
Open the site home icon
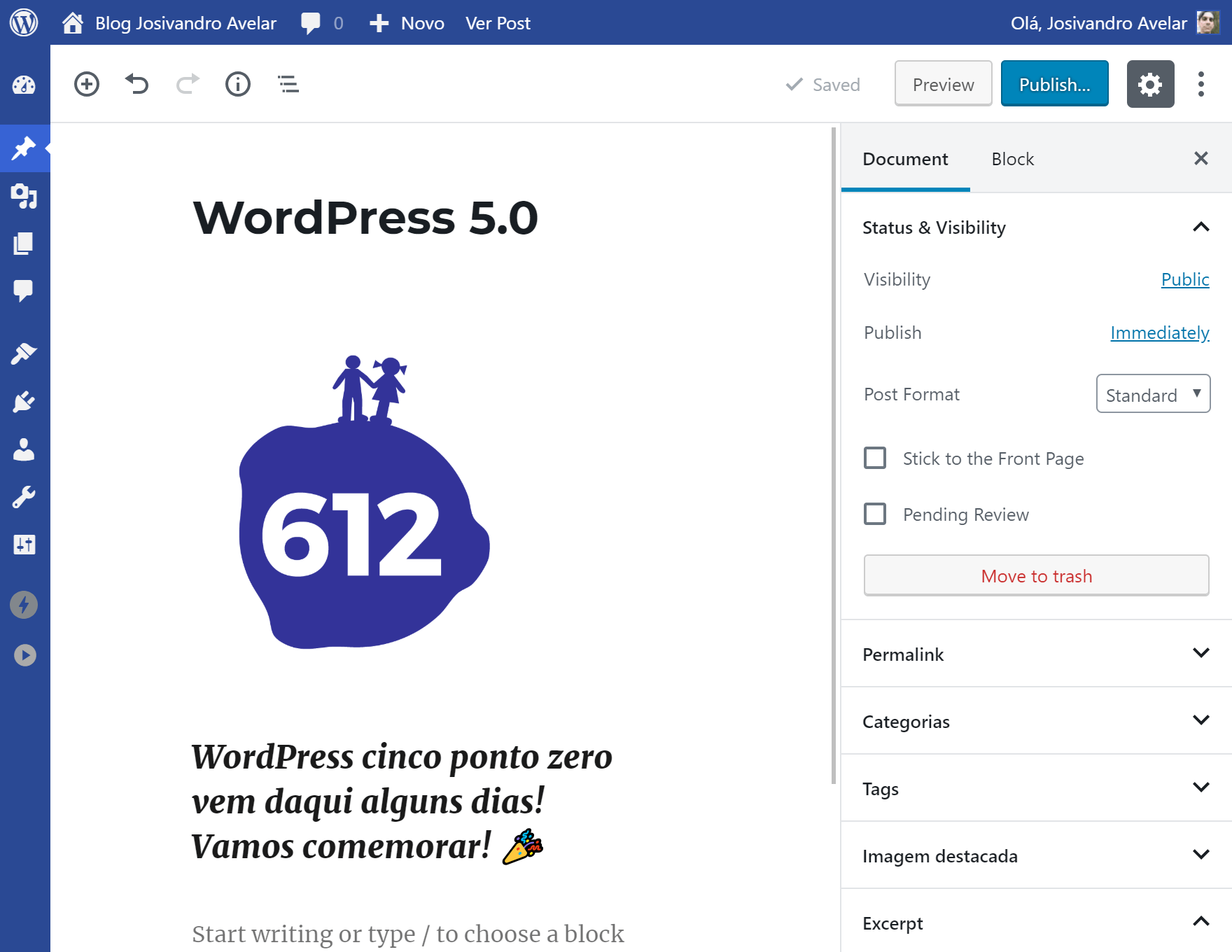(x=73, y=23)
